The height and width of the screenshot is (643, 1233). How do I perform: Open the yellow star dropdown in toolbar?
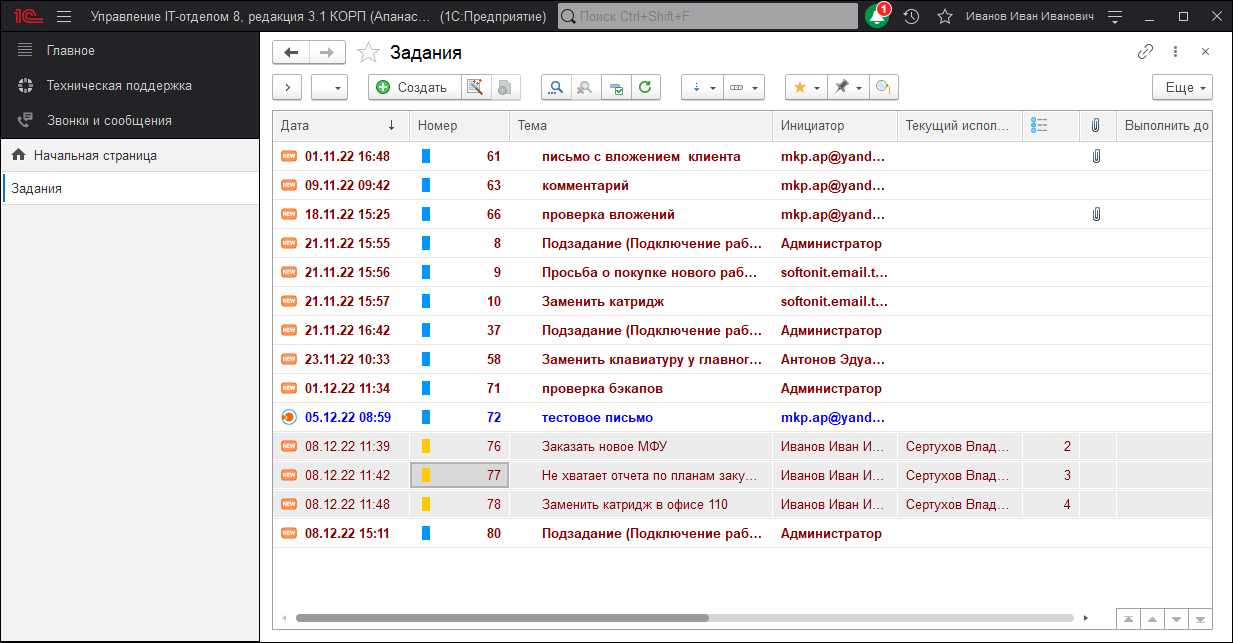(x=805, y=88)
